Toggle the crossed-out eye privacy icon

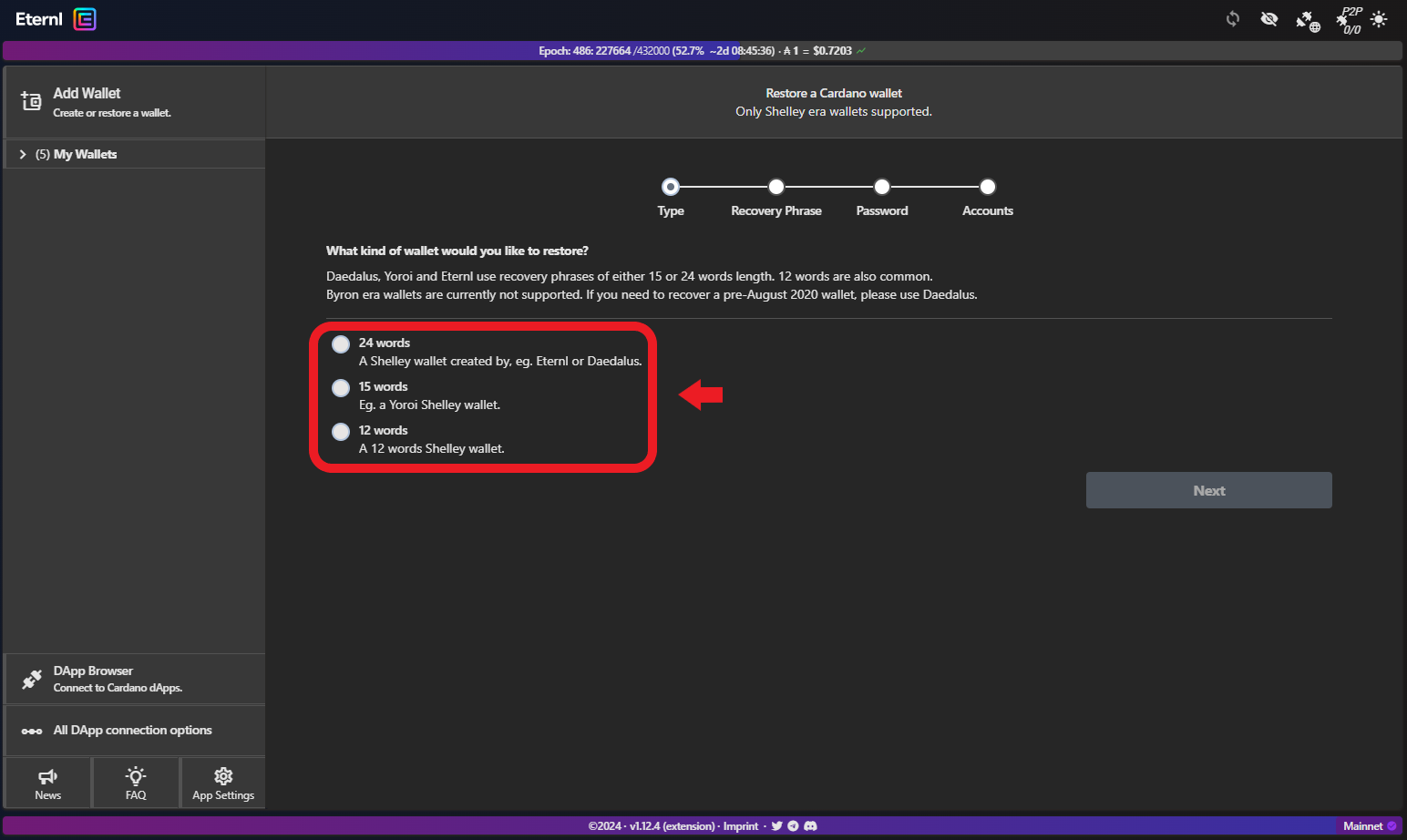point(1268,19)
